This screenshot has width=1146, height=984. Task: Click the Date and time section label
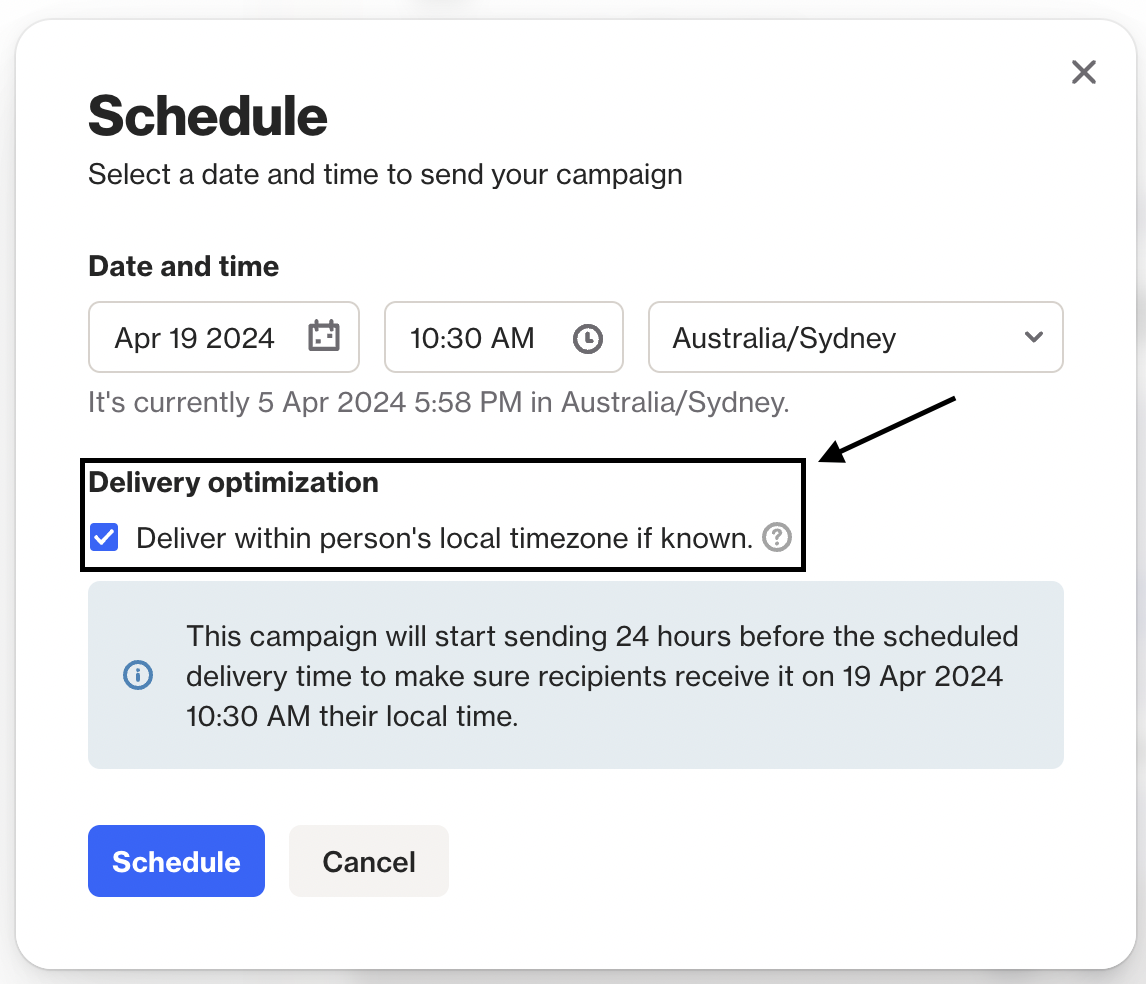(x=183, y=266)
